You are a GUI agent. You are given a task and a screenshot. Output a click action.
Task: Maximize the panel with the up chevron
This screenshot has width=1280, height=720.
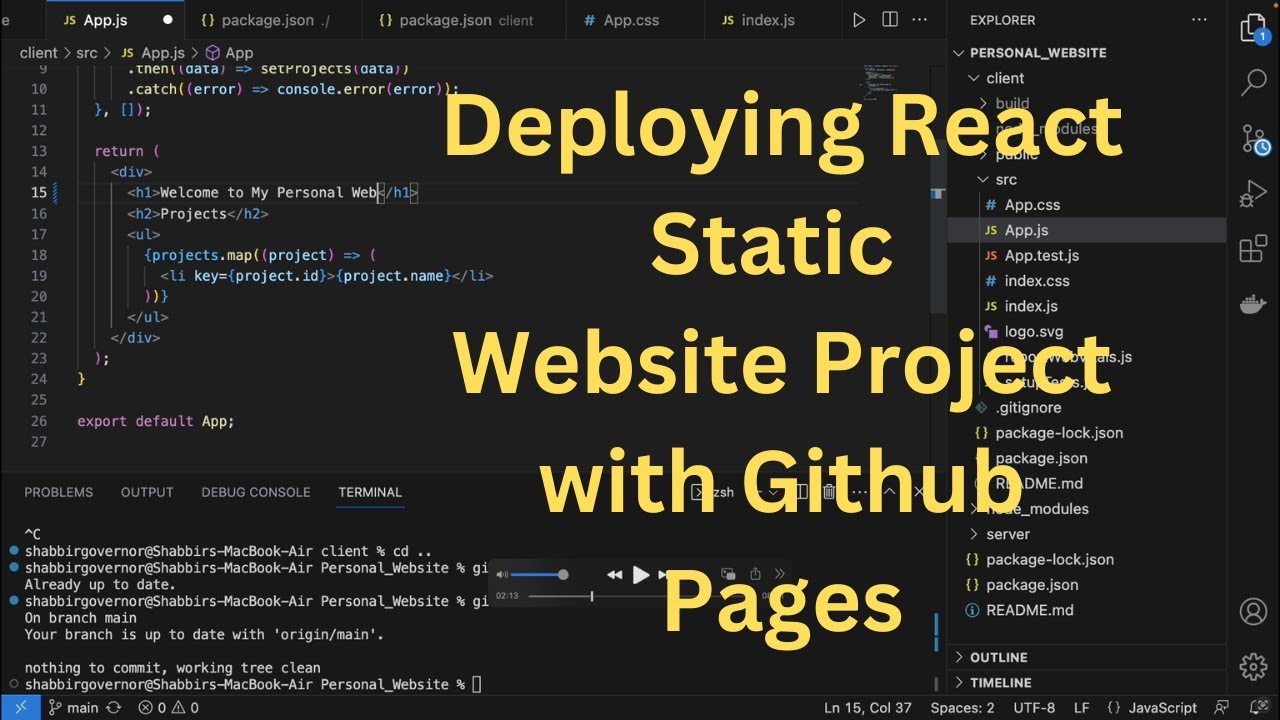click(889, 491)
